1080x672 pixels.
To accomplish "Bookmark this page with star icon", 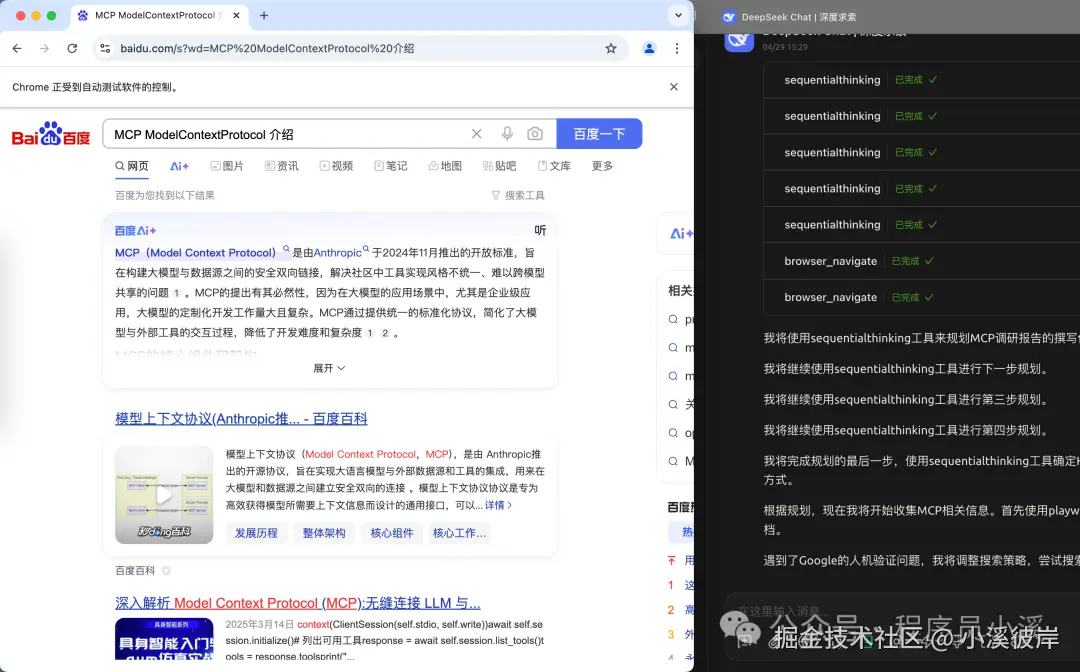I will pos(611,48).
